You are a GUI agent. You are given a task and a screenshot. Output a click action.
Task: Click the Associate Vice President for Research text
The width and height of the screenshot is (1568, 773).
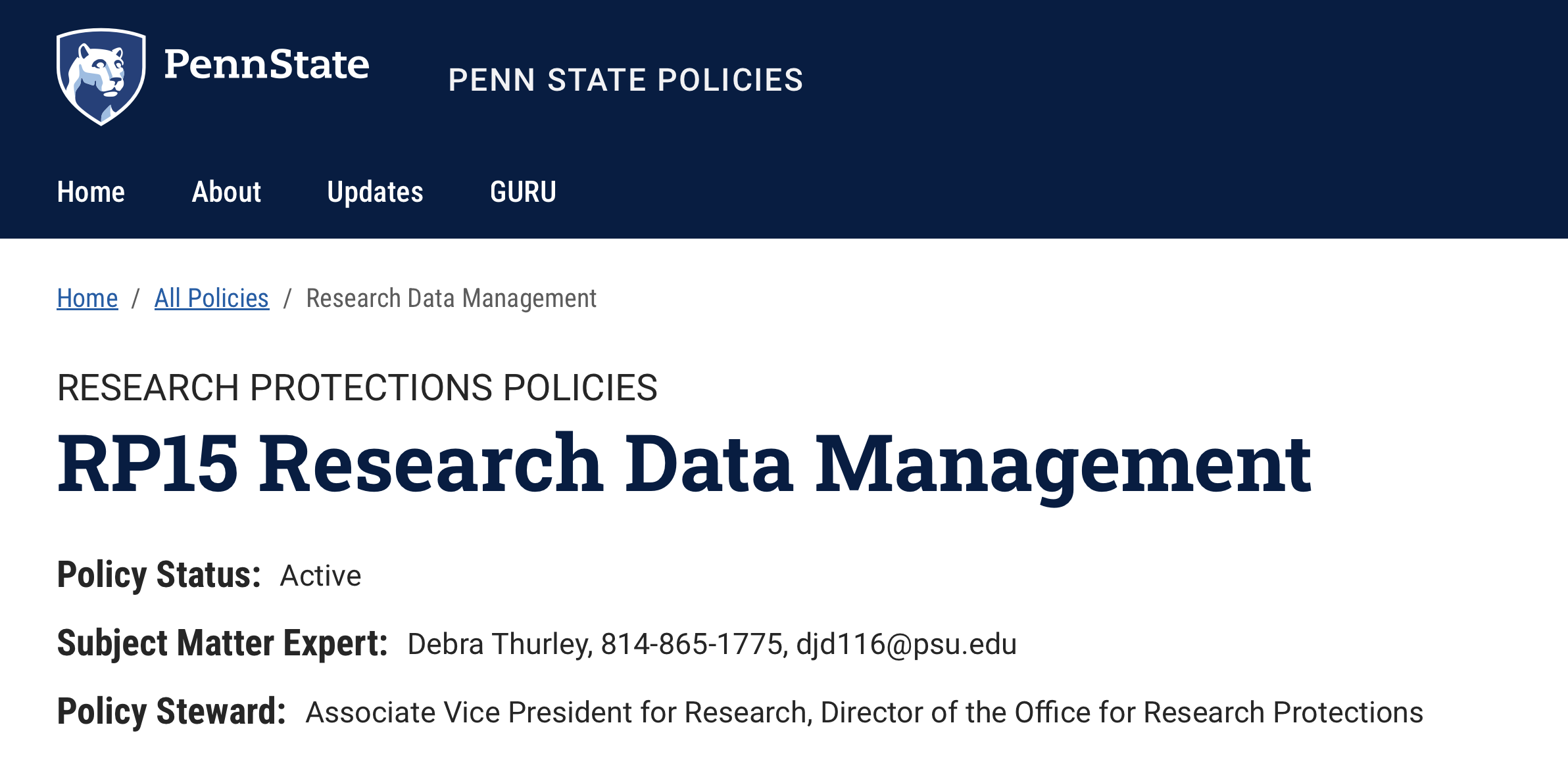(x=556, y=713)
